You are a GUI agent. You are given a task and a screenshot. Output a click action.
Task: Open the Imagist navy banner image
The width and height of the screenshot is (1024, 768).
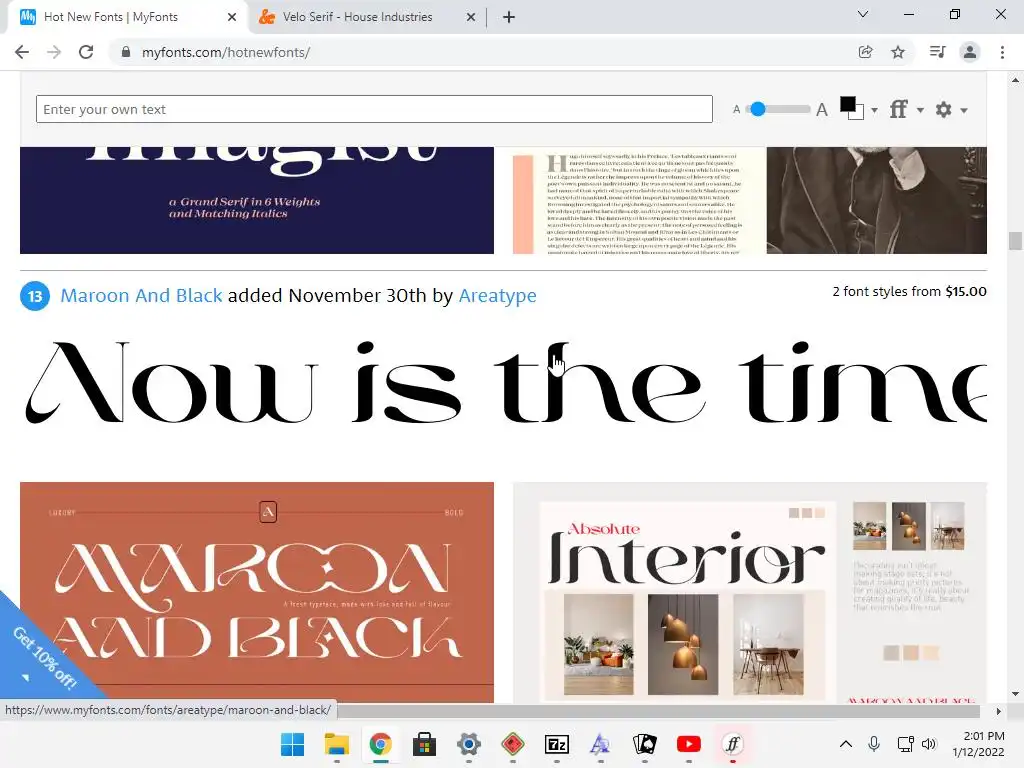pos(257,200)
